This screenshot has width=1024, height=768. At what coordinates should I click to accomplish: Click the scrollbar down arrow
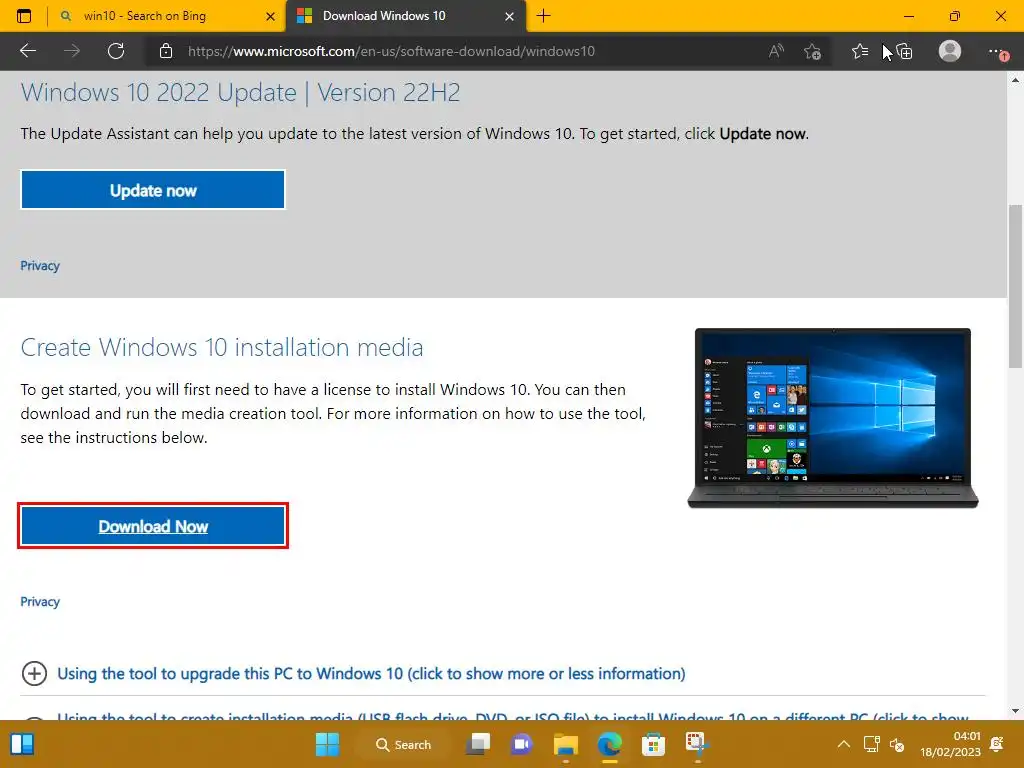[x=1015, y=711]
